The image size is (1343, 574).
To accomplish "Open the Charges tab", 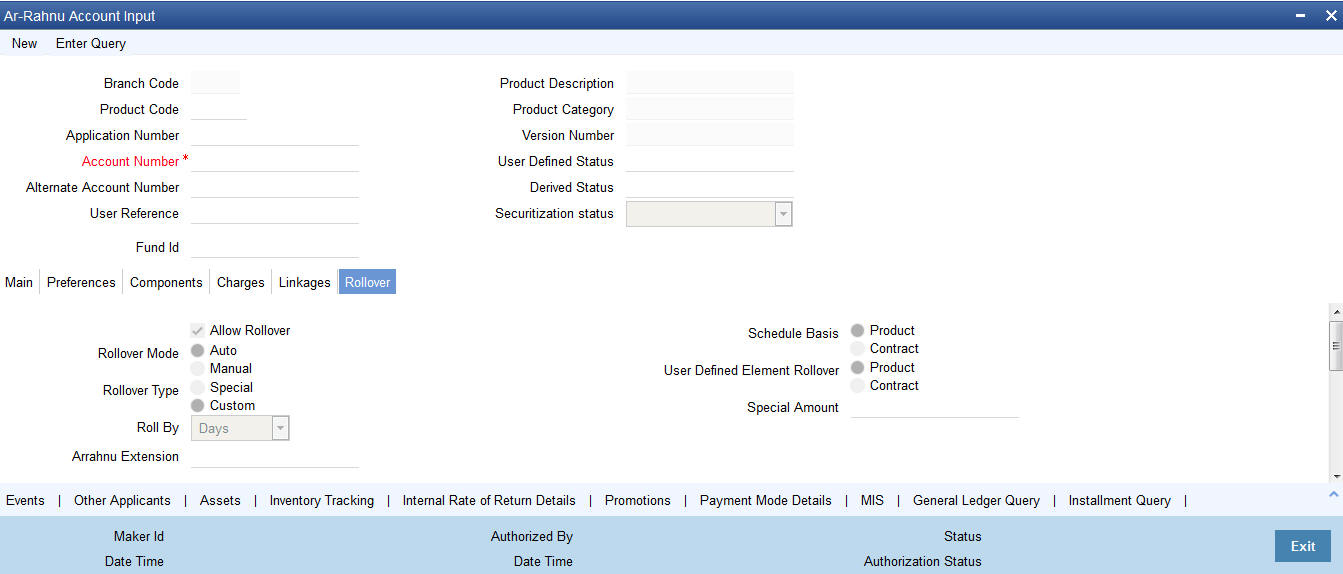I will coord(241,282).
